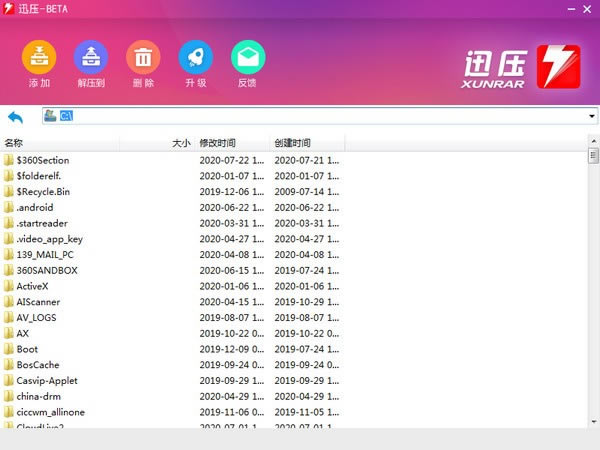
Task: Select the AX folder icon
Action: tap(8, 333)
